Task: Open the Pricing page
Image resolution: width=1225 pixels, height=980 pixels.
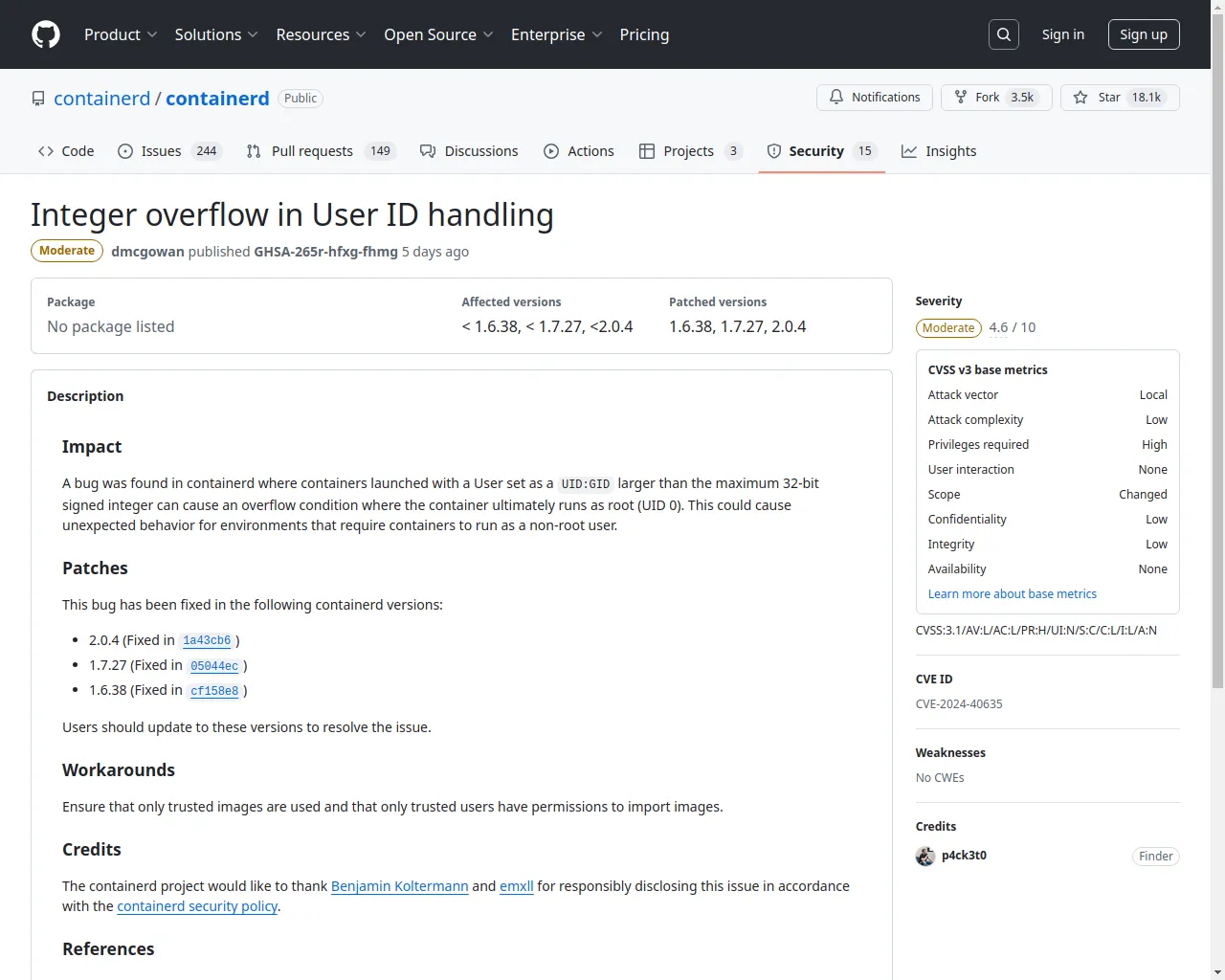Action: click(644, 34)
